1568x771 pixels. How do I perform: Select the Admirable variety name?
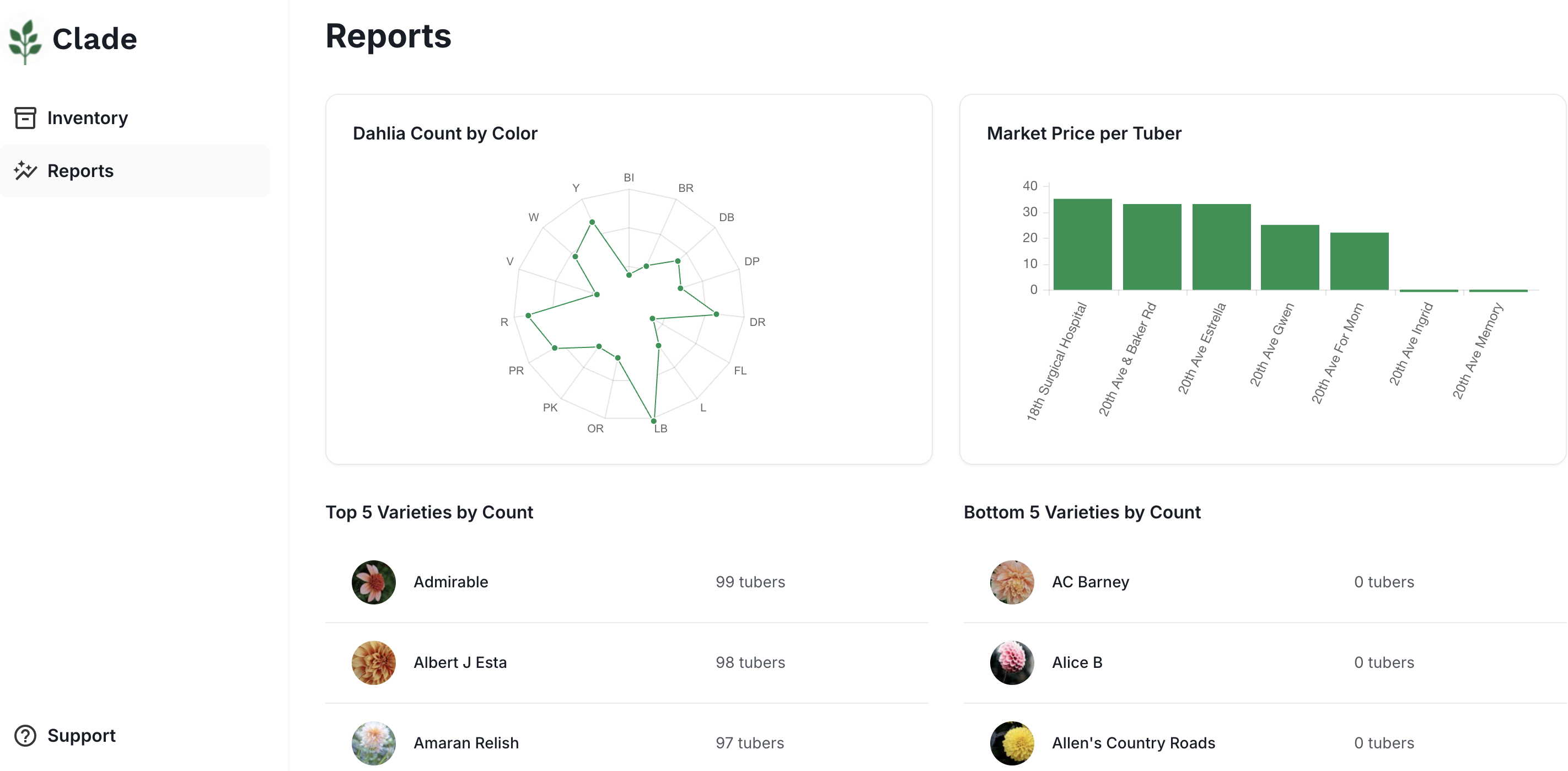tap(450, 582)
